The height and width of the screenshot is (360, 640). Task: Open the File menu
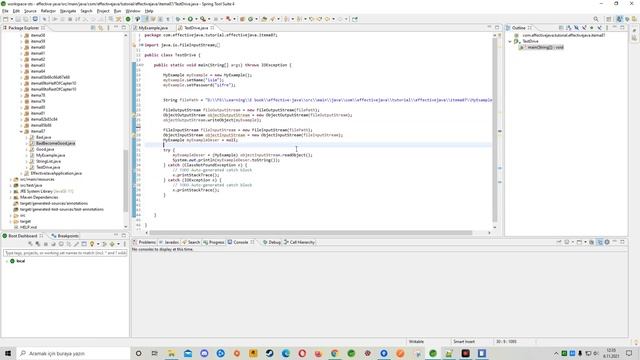(5, 11)
